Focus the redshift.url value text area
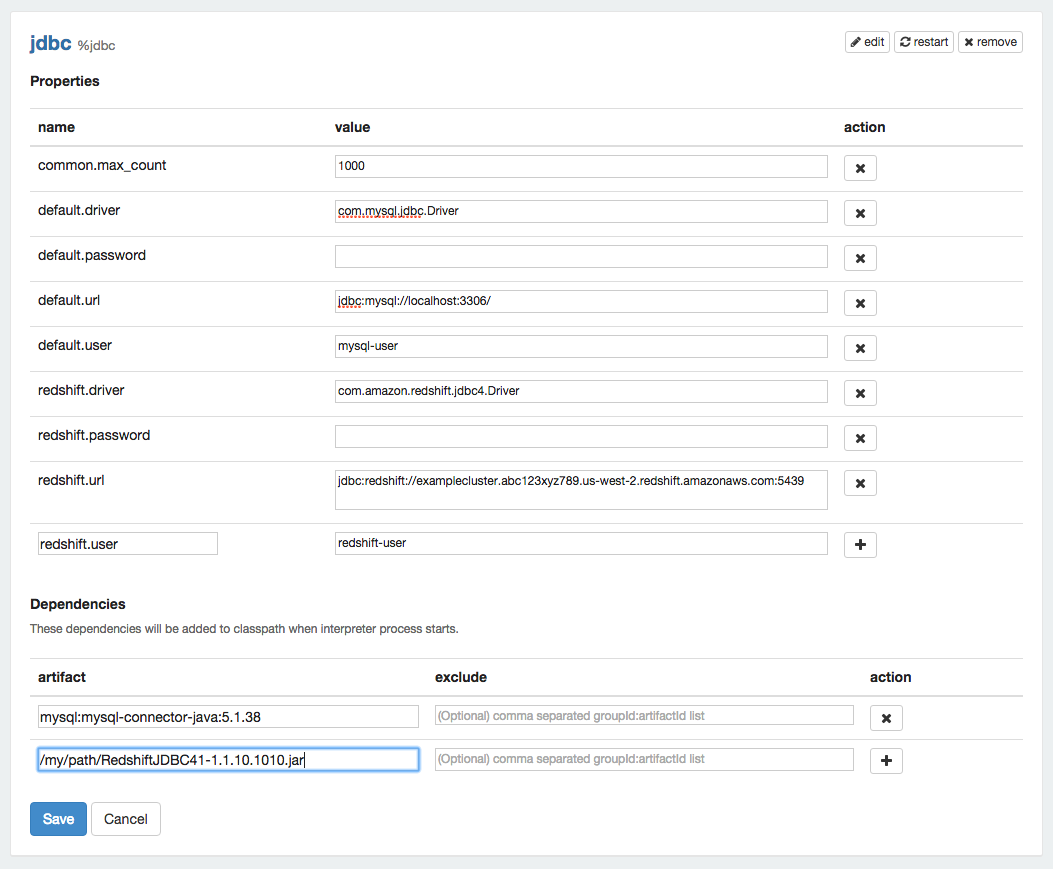This screenshot has height=869, width=1053. (x=581, y=488)
